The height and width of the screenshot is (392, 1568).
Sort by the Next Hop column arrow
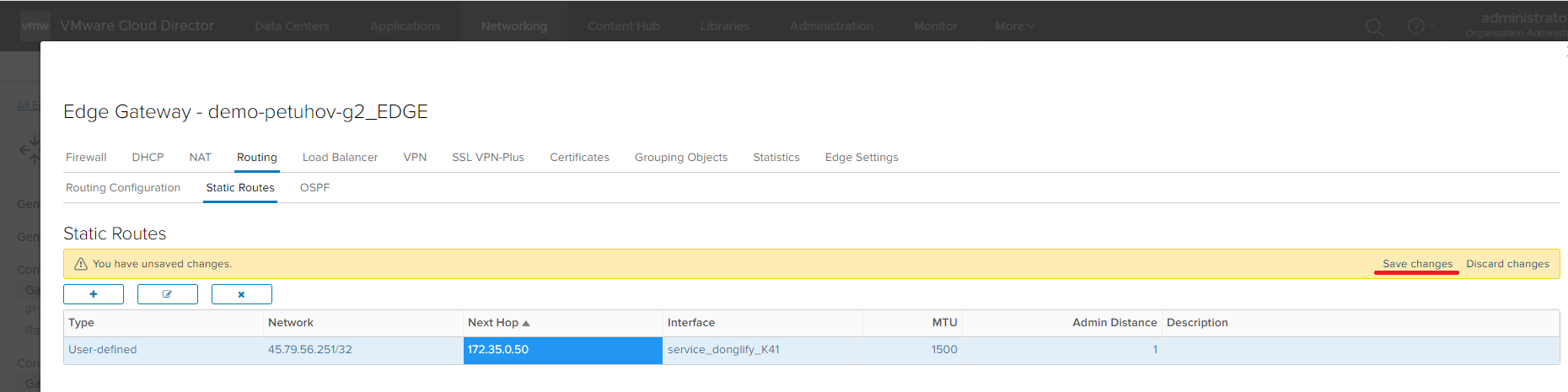(x=526, y=323)
